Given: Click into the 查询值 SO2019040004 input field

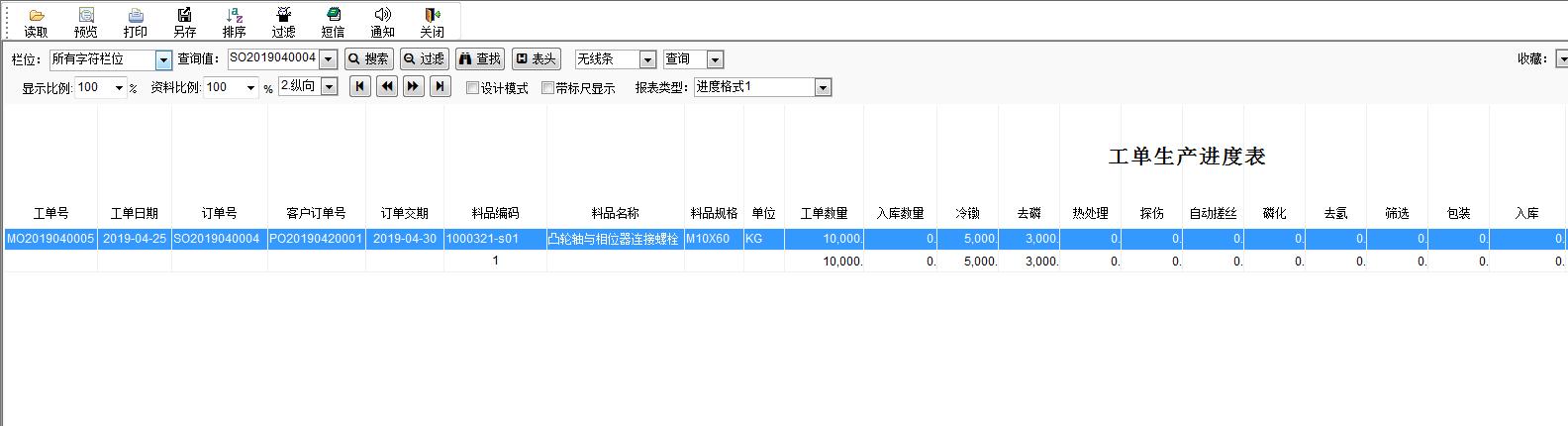Looking at the screenshot, I should pyautogui.click(x=273, y=59).
